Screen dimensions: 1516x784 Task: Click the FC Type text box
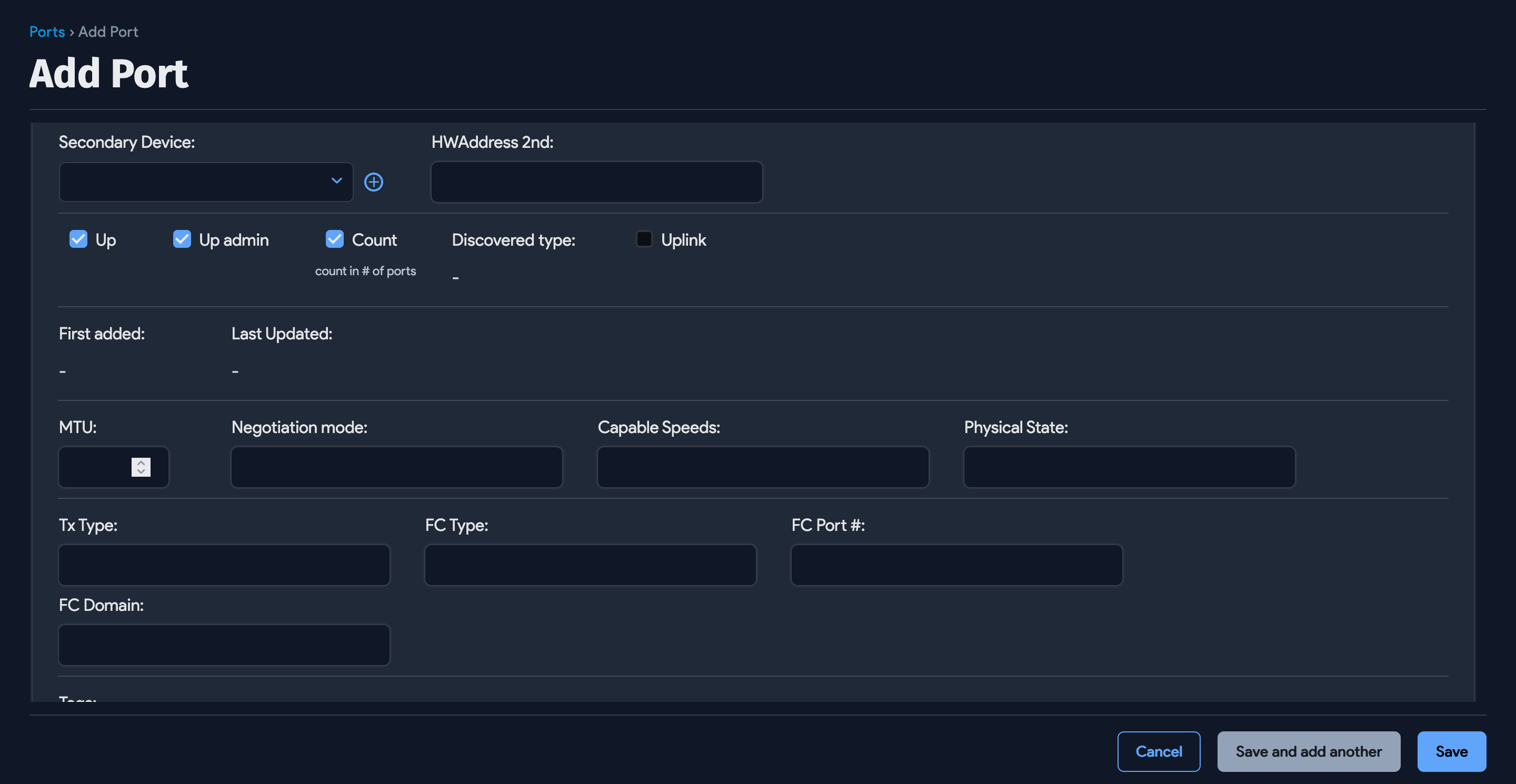[x=590, y=565]
